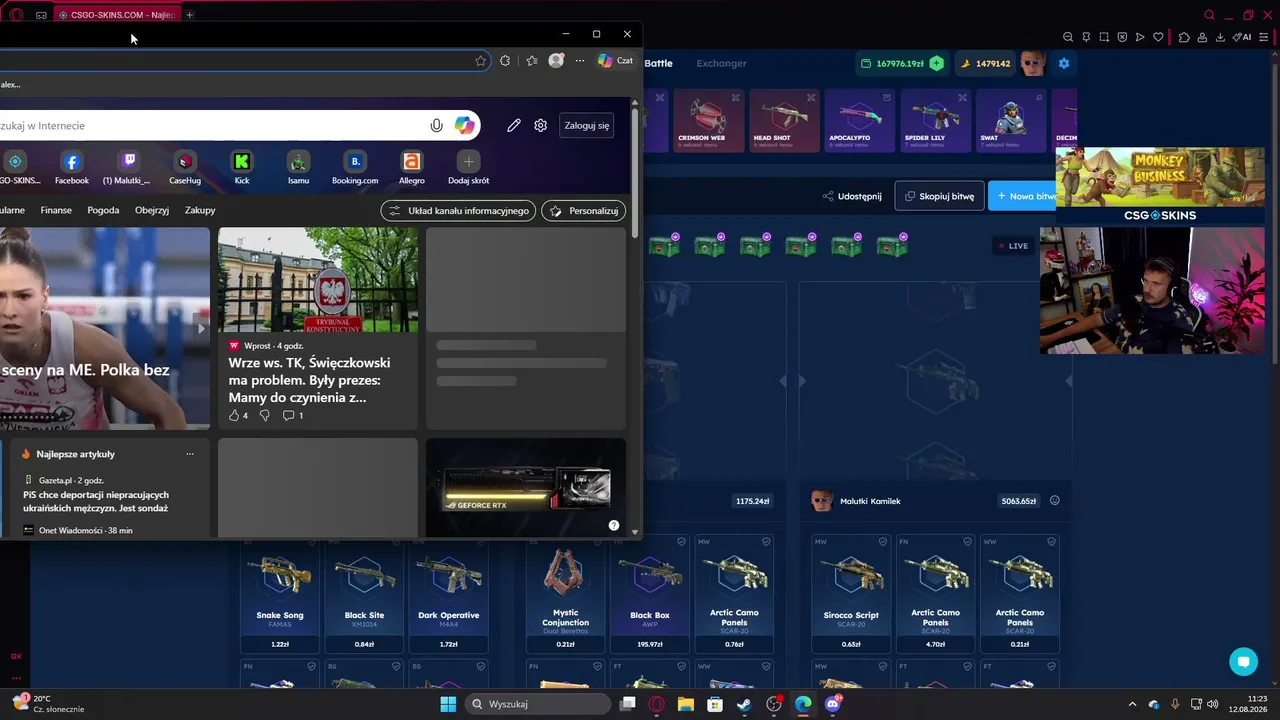Open Opera snapshot tool icon
The height and width of the screenshot is (720, 1280).
coord(1104,37)
